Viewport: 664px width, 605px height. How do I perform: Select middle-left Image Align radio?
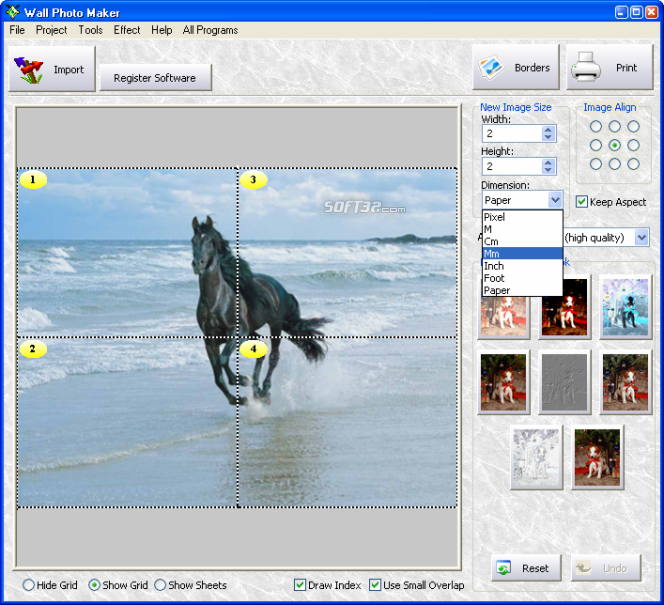point(596,145)
